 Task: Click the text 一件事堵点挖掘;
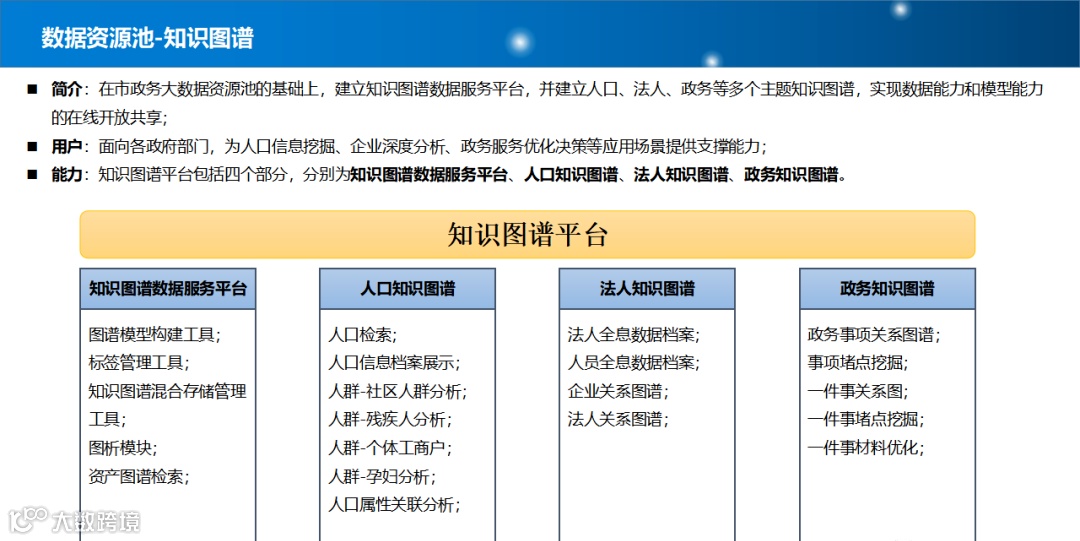pos(866,420)
